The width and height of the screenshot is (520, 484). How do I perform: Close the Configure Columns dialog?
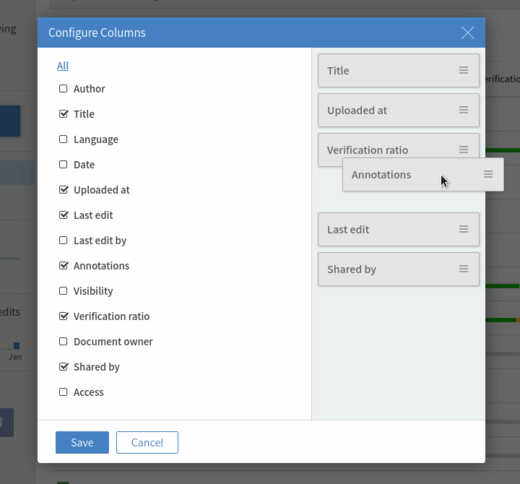[468, 33]
